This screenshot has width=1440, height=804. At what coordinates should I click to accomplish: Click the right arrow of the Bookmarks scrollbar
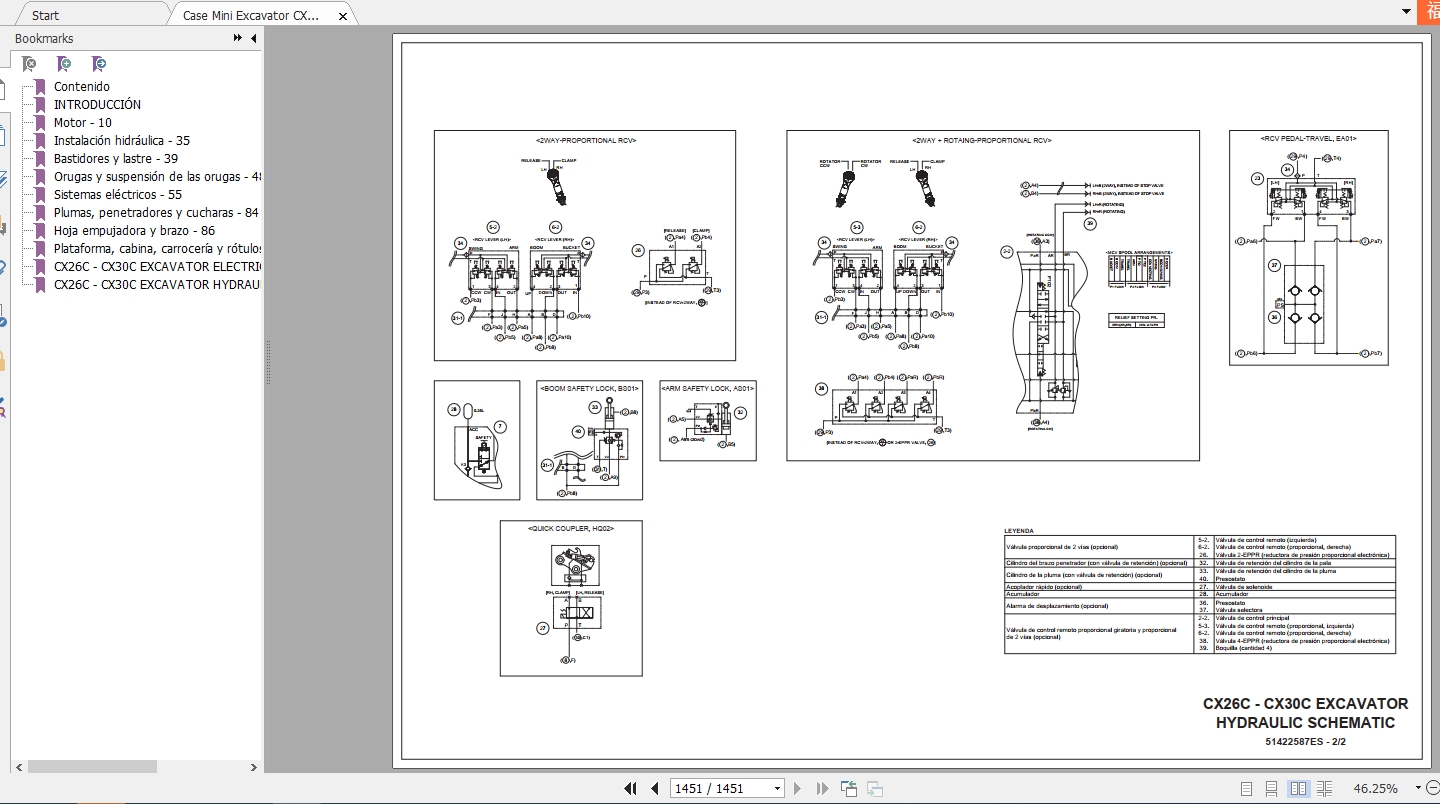tap(253, 767)
